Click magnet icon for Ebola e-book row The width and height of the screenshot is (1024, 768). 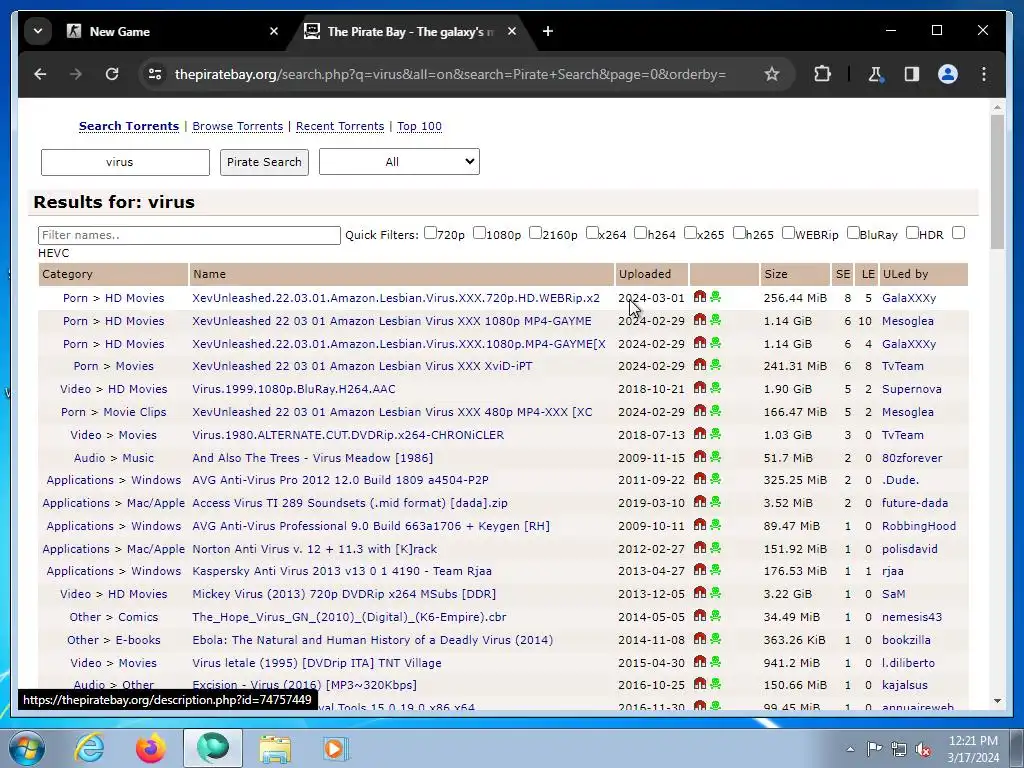(699, 639)
